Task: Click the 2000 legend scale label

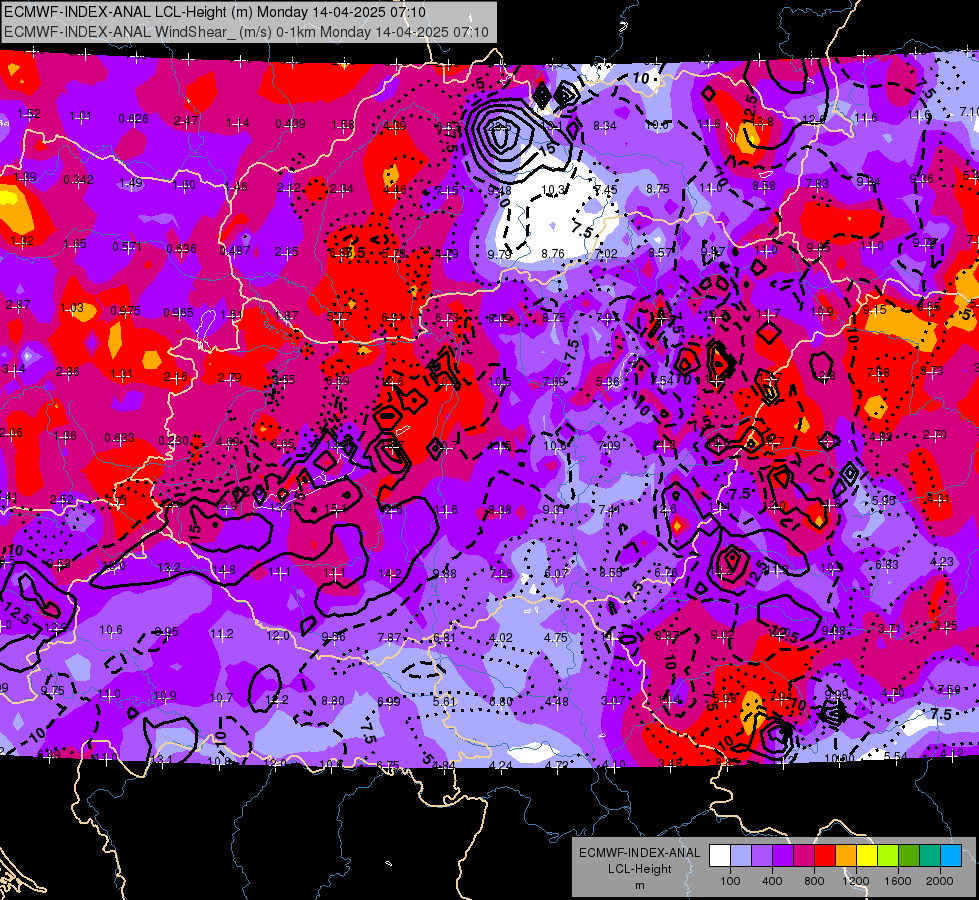Action: click(x=940, y=881)
